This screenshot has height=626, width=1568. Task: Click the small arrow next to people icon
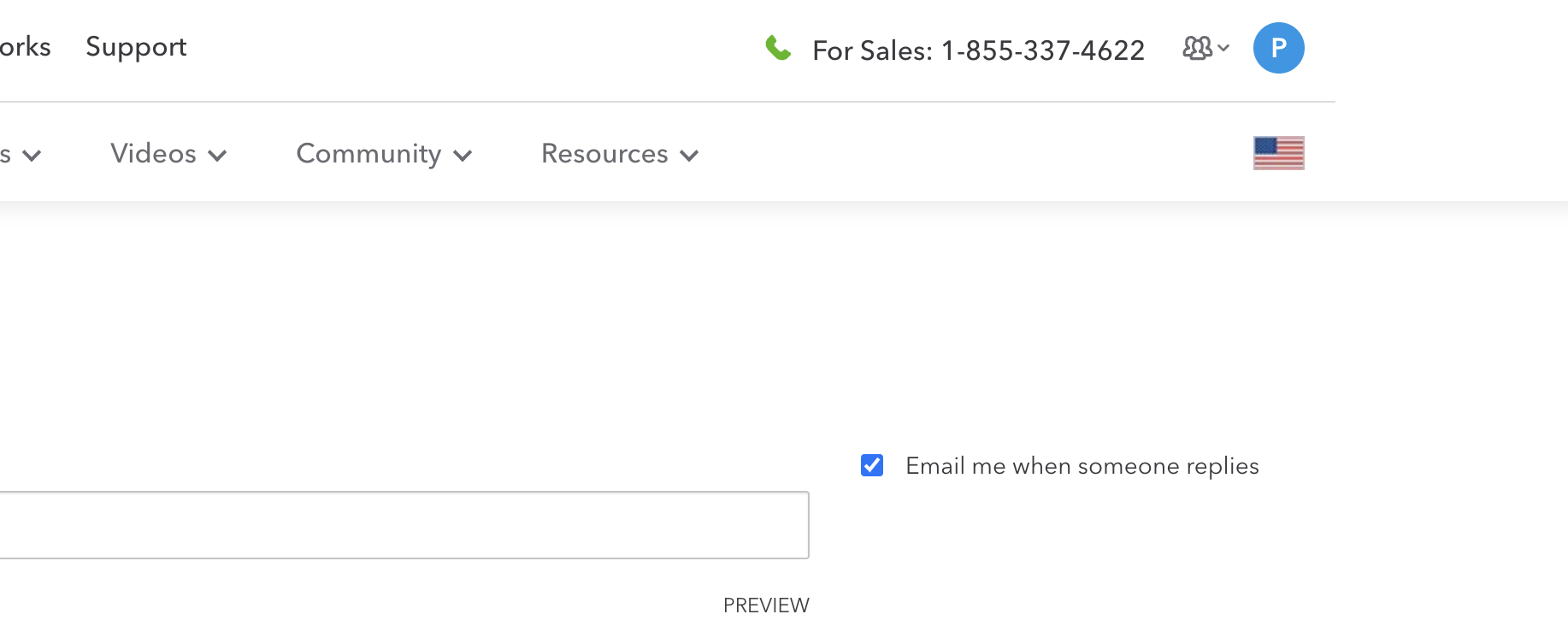tap(1223, 48)
